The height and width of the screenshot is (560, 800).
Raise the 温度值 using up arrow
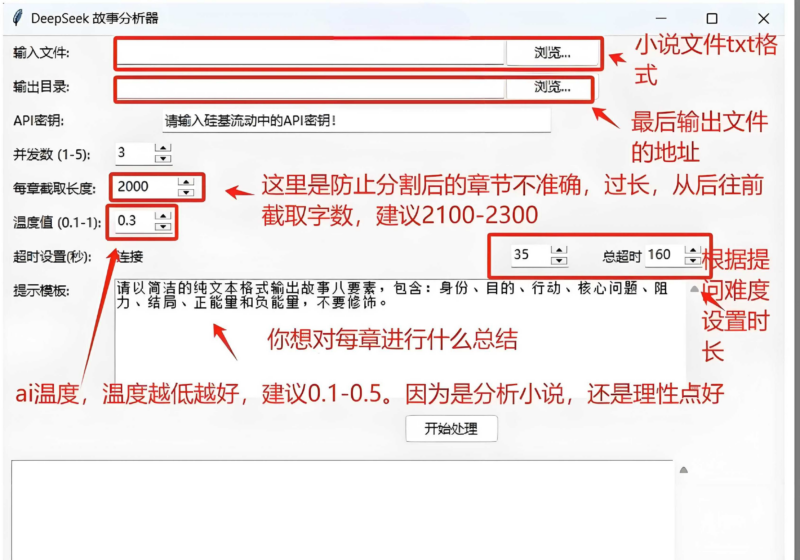click(163, 216)
